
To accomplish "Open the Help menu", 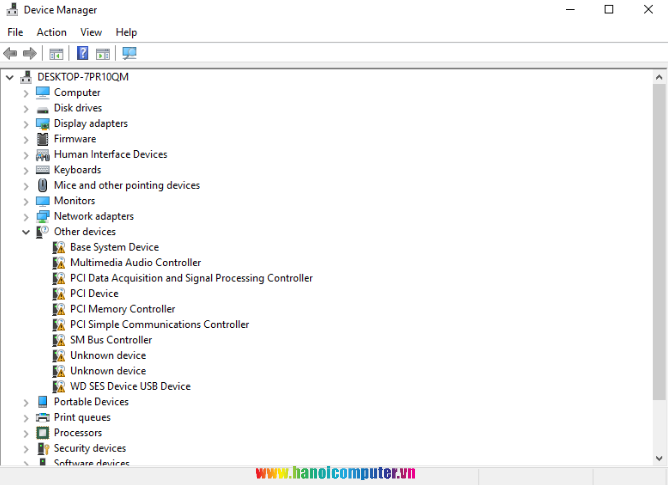I will click(126, 32).
